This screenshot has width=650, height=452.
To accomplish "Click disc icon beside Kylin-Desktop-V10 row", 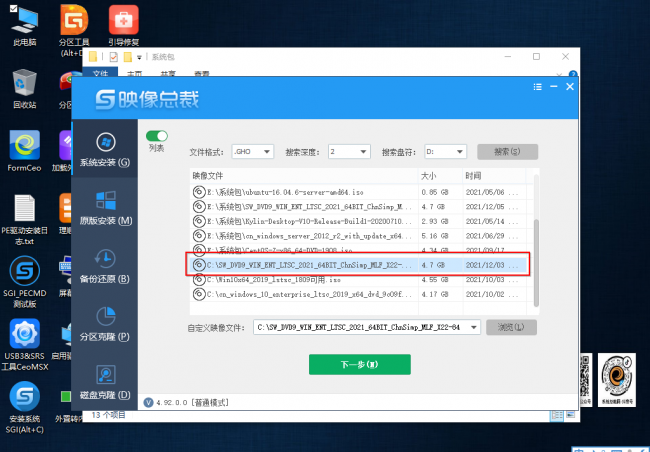I will 199,221.
